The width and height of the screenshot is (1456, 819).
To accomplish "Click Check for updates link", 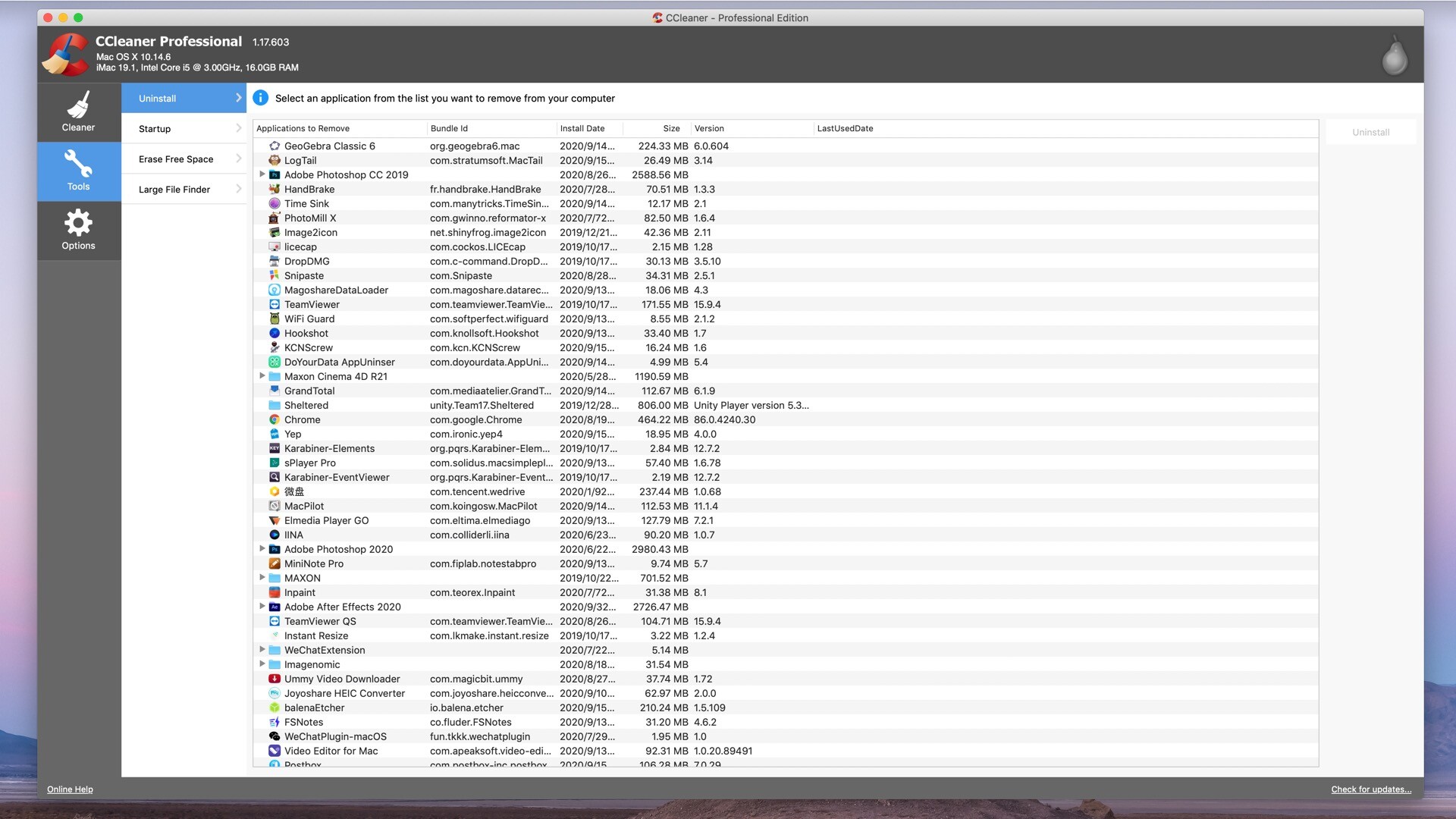I will 1371,789.
